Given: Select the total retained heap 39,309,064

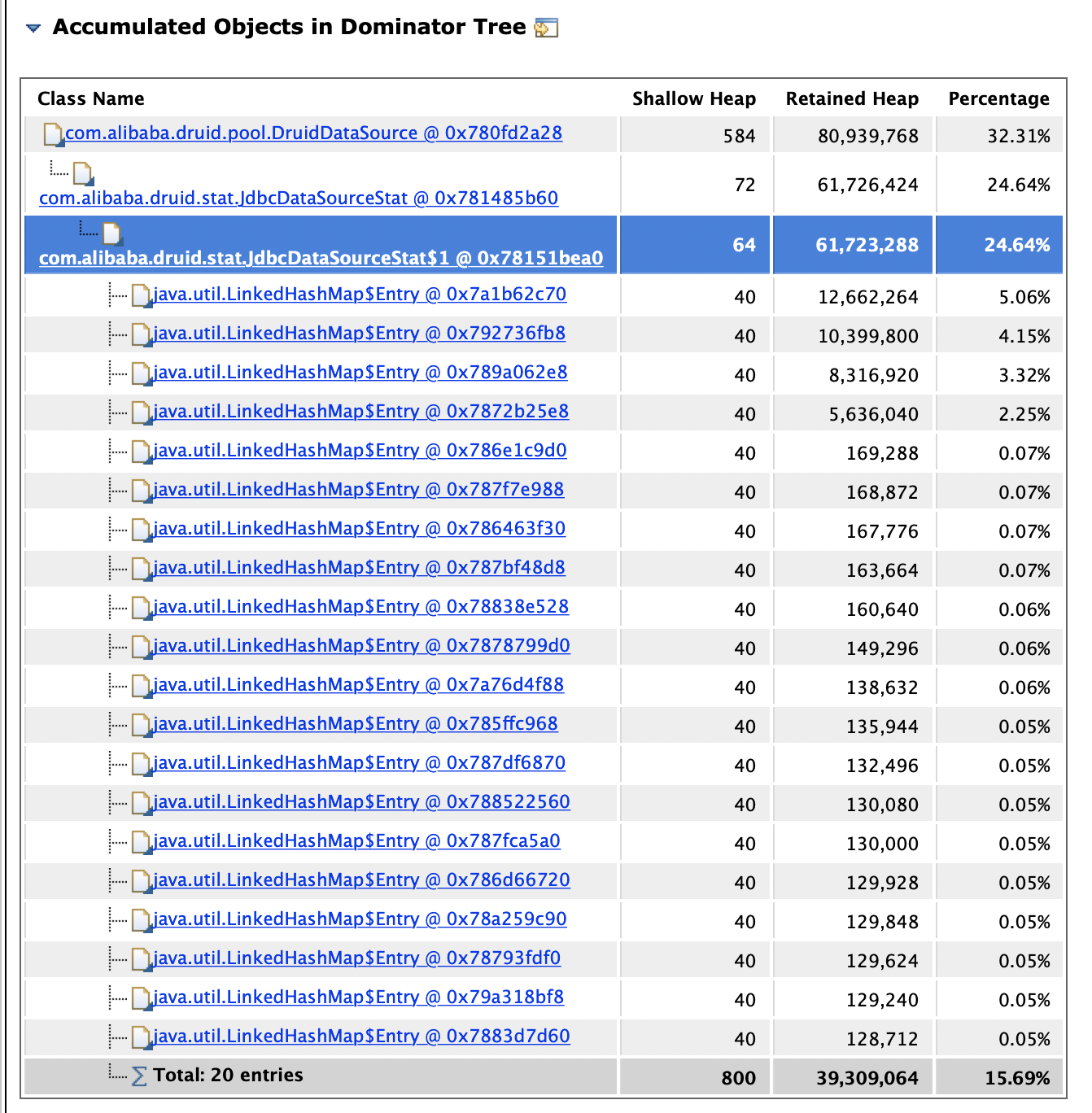Looking at the screenshot, I should 867,1078.
